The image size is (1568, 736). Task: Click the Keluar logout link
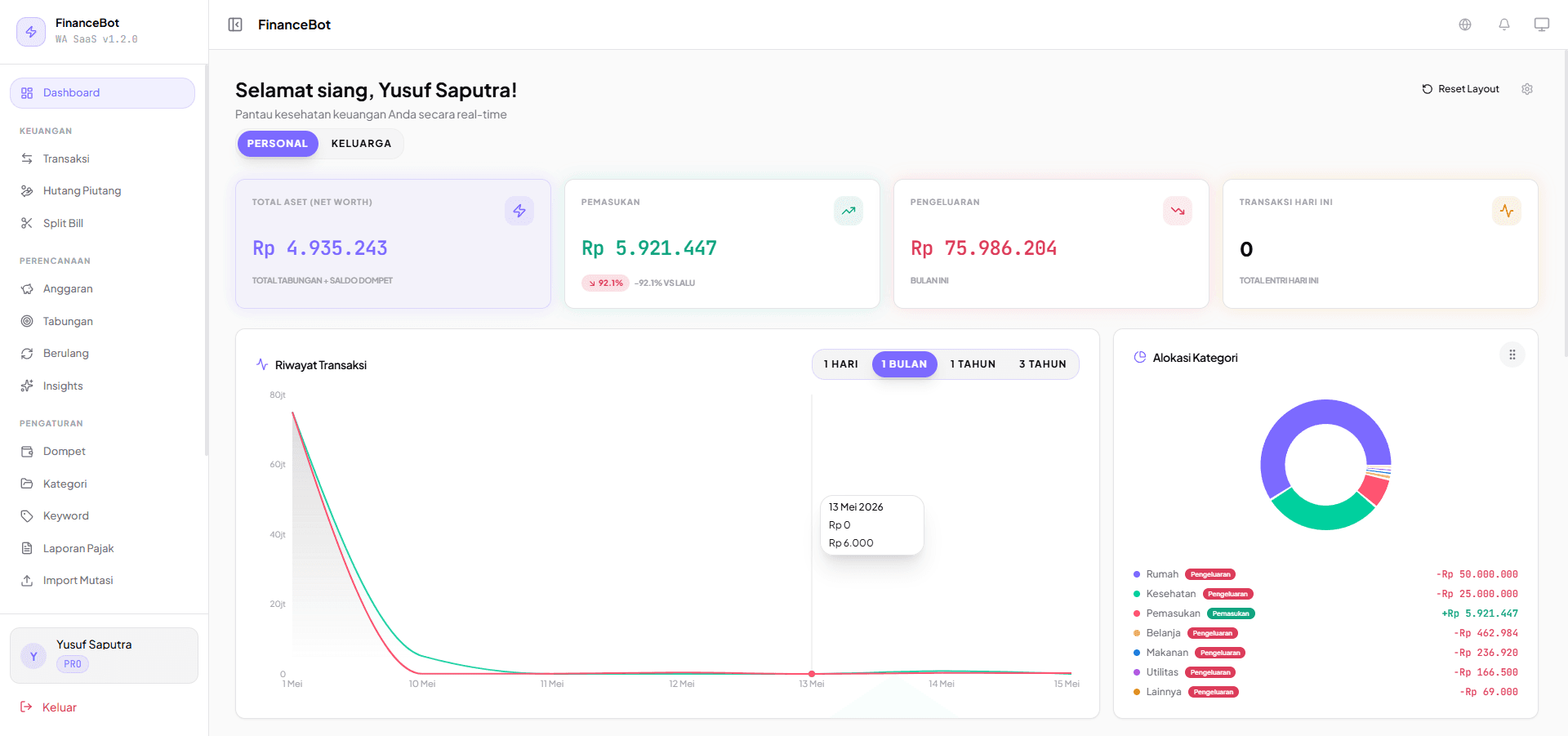click(x=49, y=707)
